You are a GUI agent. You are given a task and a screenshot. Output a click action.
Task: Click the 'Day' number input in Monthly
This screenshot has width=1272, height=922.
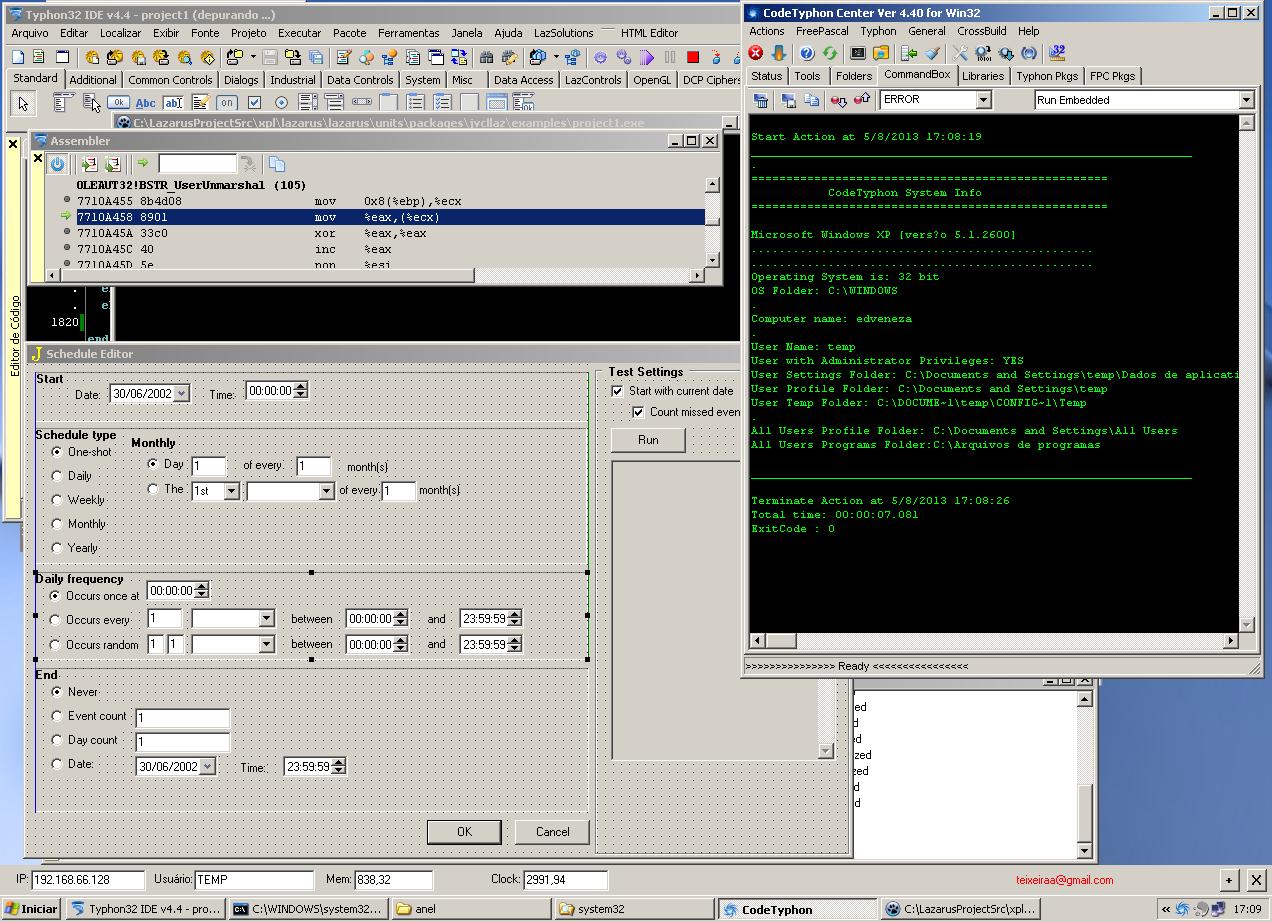tap(209, 466)
